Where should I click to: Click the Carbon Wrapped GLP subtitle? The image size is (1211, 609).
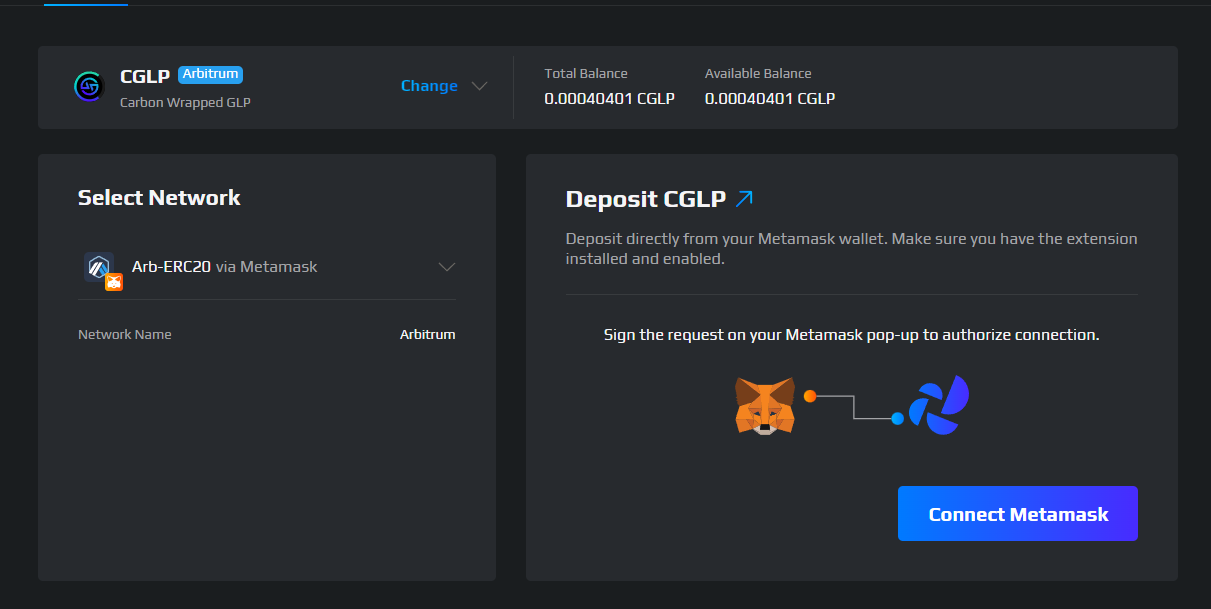pos(185,102)
